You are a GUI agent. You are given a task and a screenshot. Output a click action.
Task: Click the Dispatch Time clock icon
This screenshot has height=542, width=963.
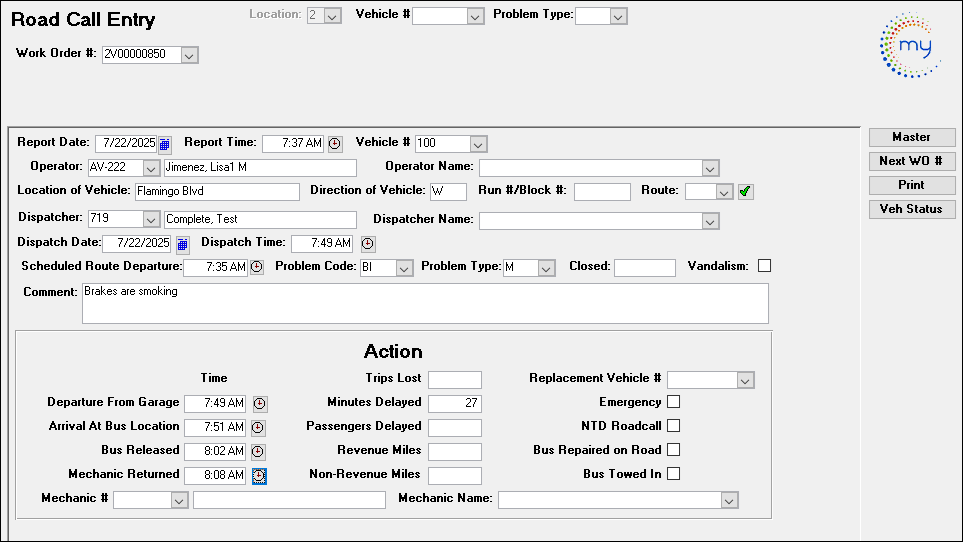tap(367, 243)
